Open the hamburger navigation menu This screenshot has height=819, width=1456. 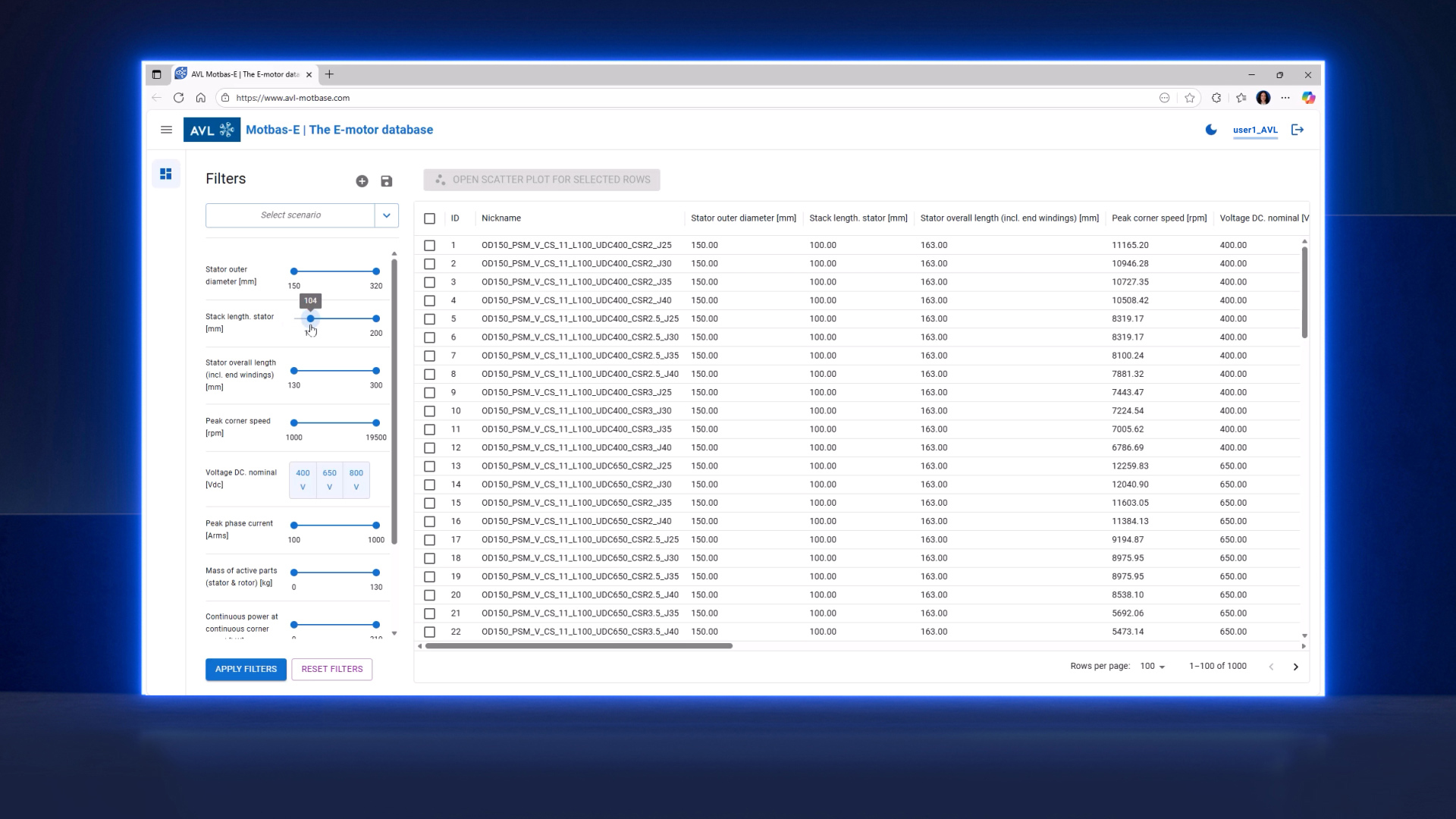point(166,130)
